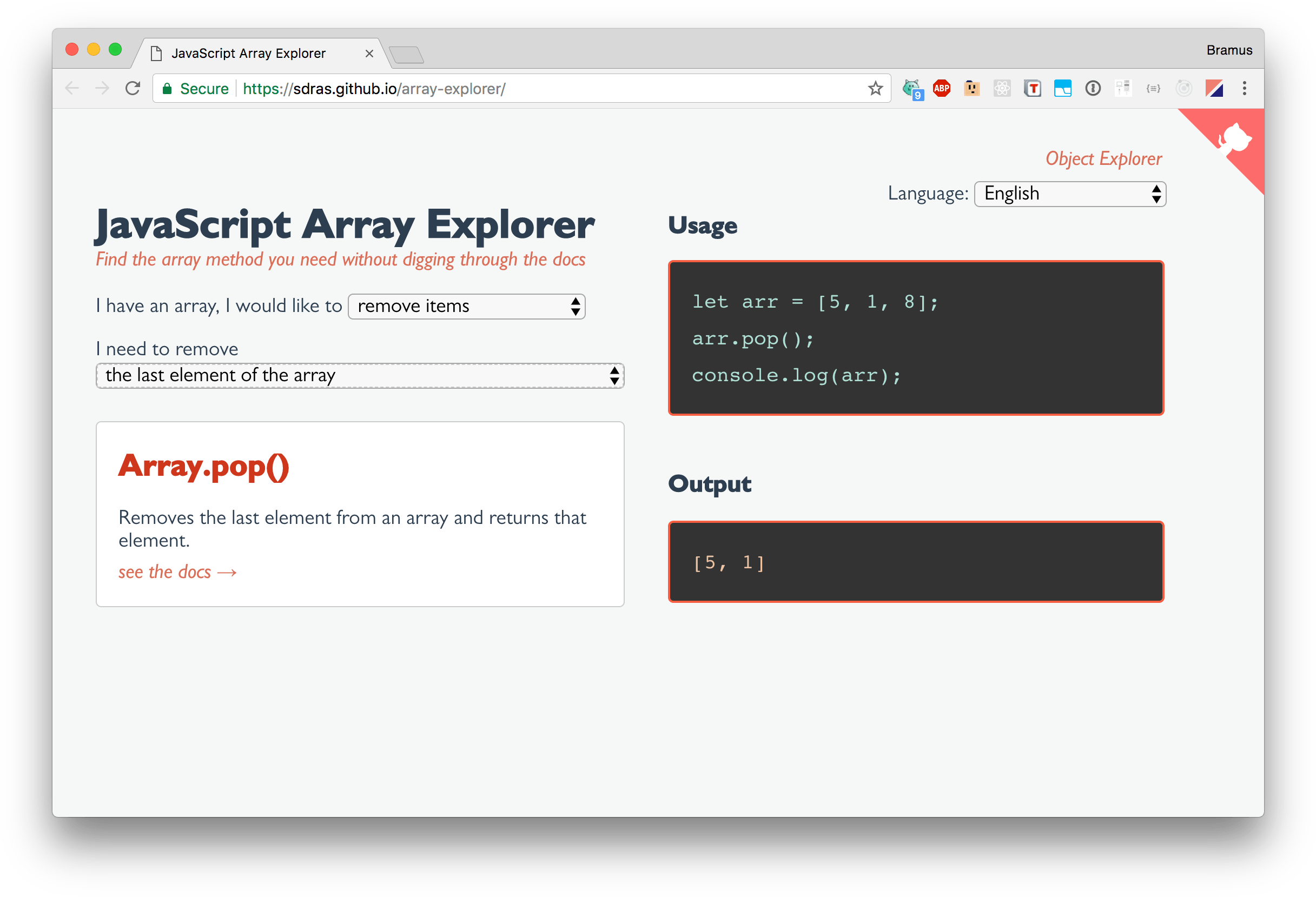This screenshot has height=897, width=1316.
Task: Open Chrome's three-dot menu
Action: (1244, 88)
